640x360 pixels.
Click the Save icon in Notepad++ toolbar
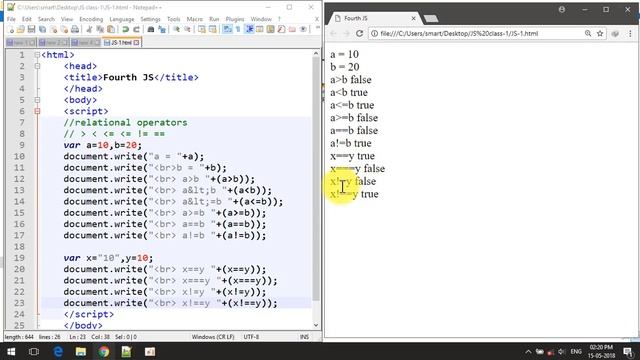(x=31, y=29)
